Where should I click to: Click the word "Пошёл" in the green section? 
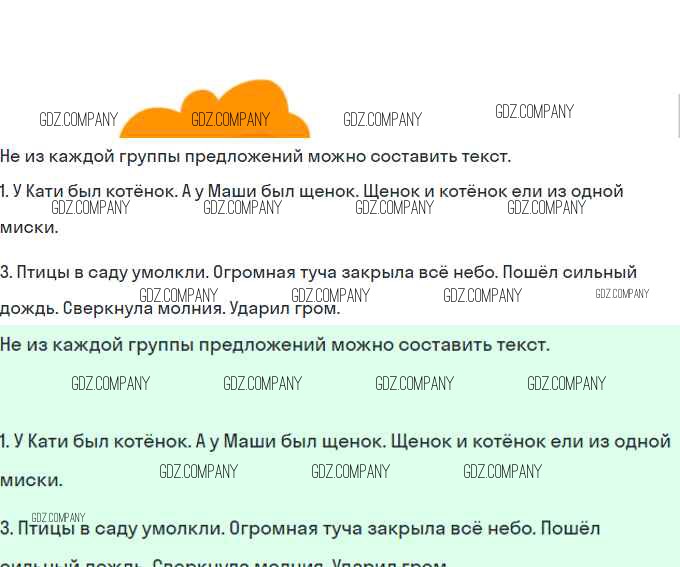click(572, 528)
